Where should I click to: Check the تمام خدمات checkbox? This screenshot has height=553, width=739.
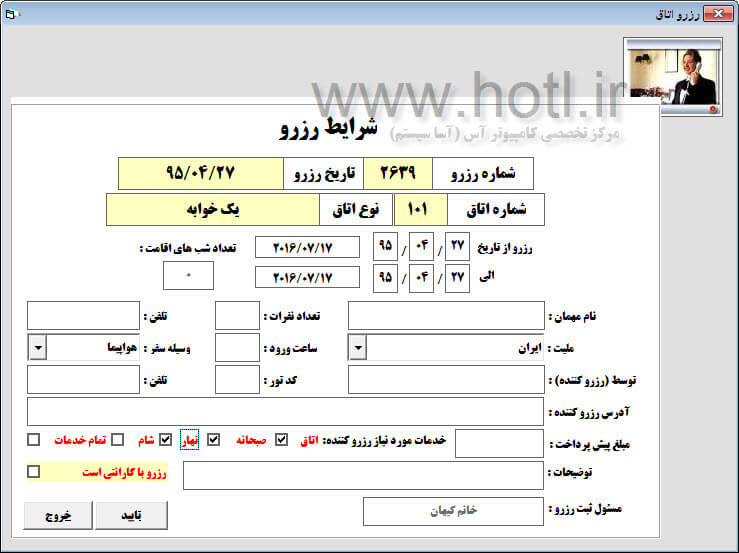tap(34, 439)
